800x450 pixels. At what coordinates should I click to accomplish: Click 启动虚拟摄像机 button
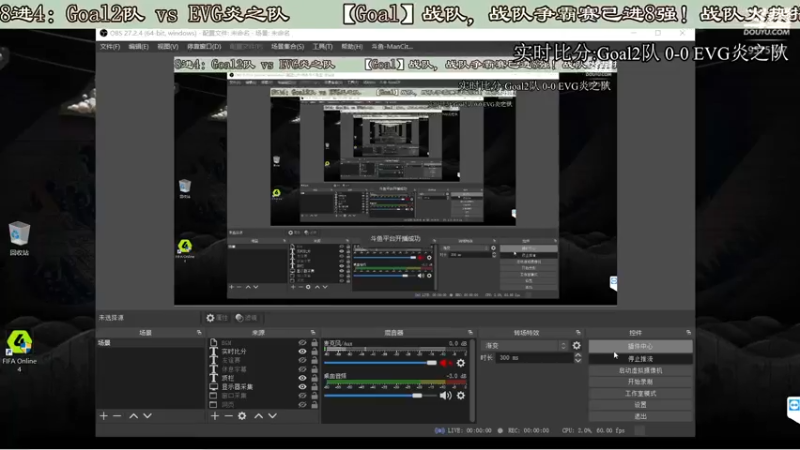[x=640, y=370]
